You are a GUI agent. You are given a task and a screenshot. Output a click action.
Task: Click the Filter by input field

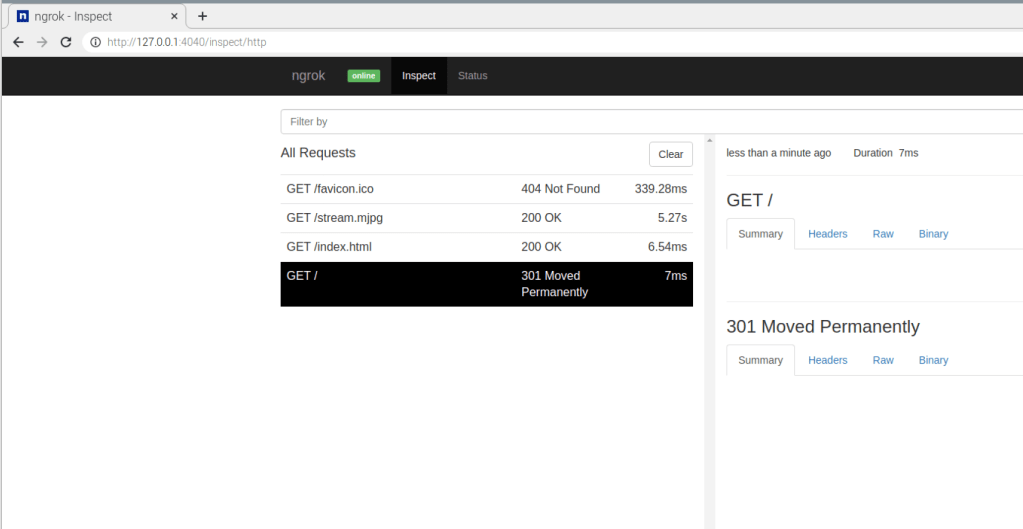click(x=650, y=122)
